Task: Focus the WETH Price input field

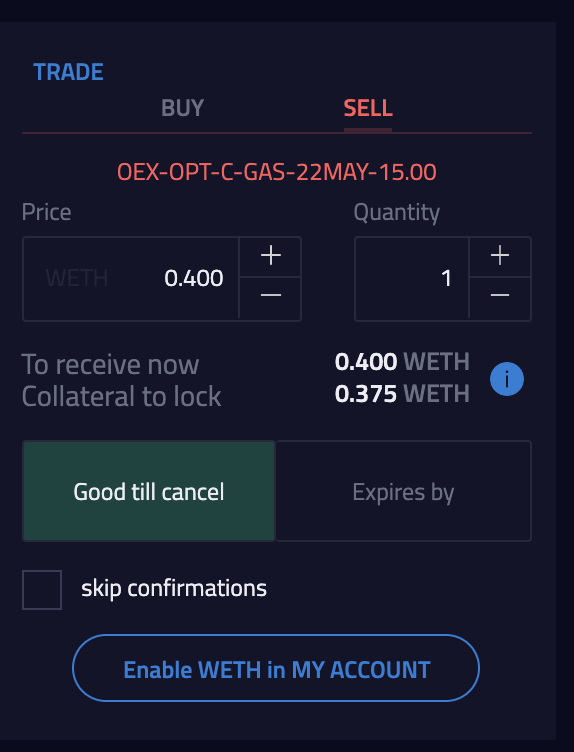Action: pyautogui.click(x=131, y=279)
